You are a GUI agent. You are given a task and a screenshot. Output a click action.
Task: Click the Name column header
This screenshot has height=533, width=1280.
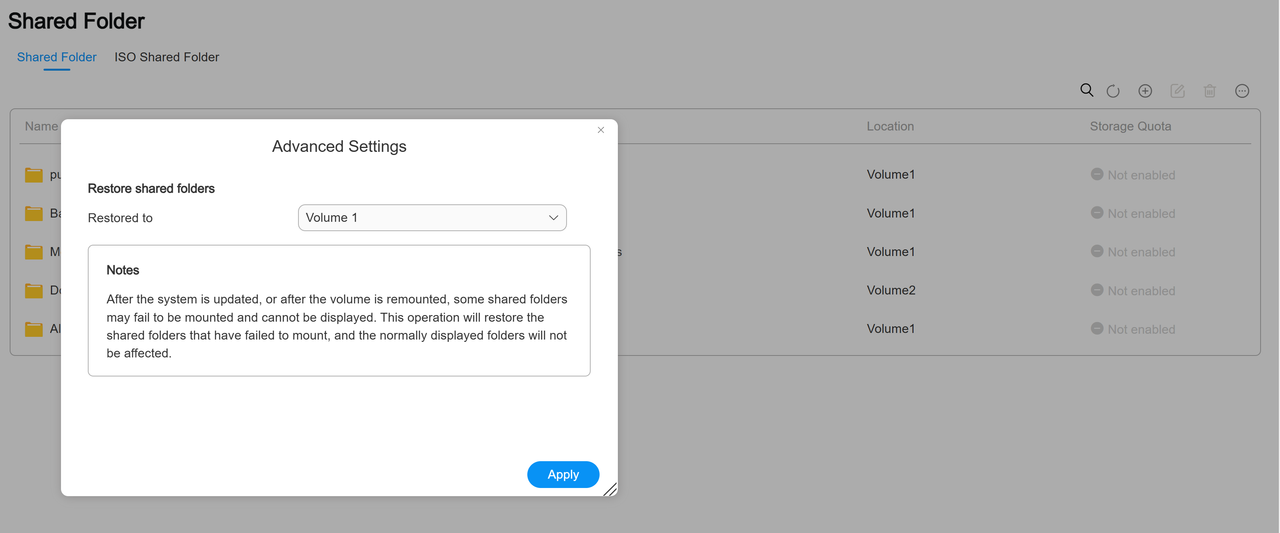(x=41, y=126)
